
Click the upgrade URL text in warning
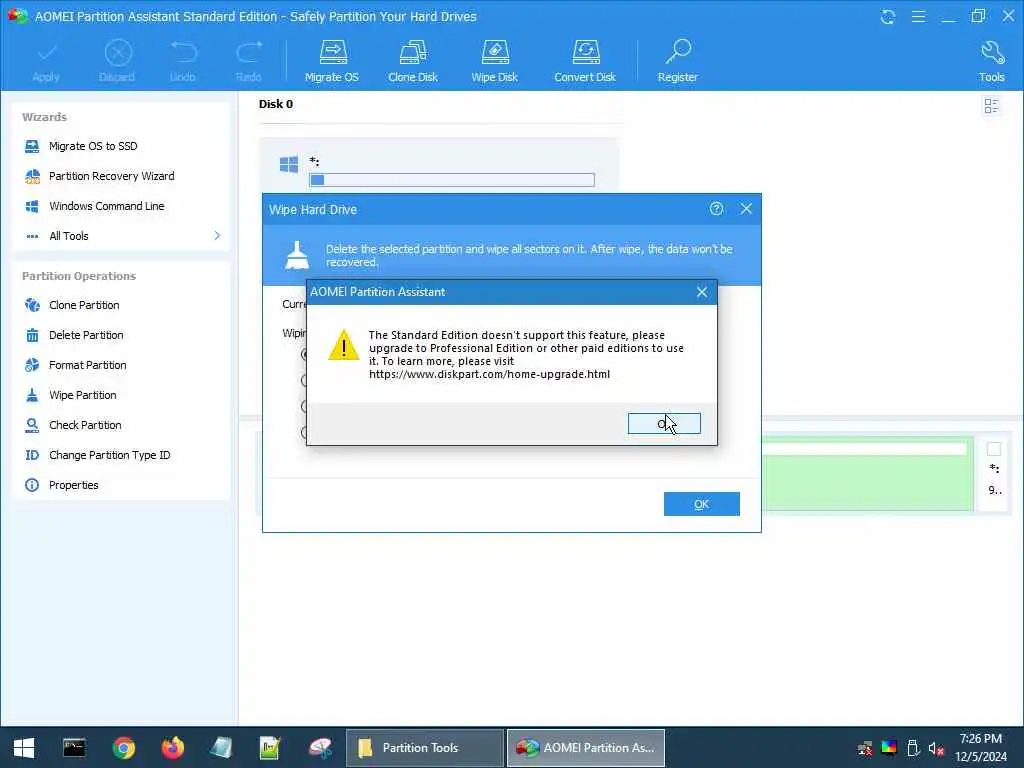click(489, 374)
